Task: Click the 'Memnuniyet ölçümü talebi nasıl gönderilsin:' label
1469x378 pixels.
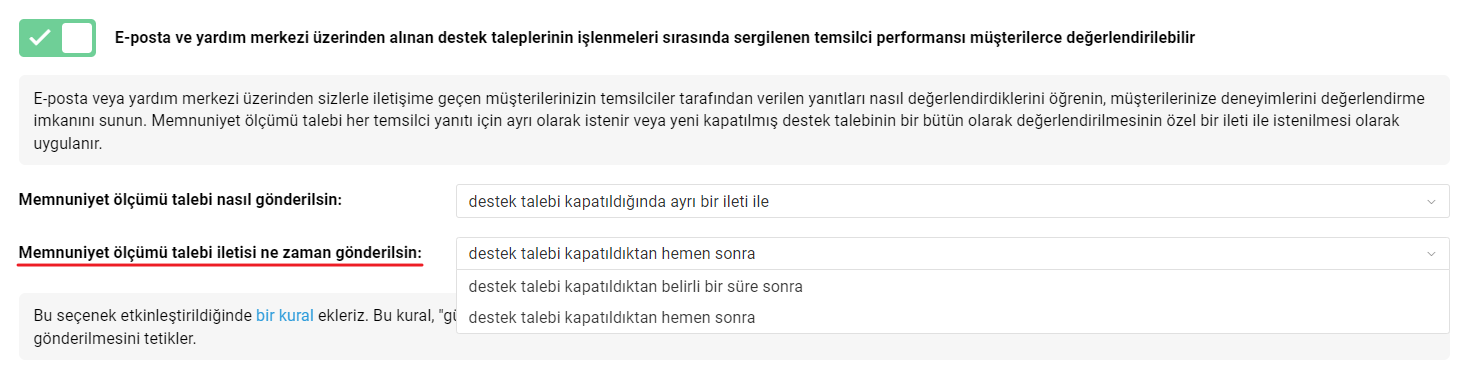Action: coord(181,199)
